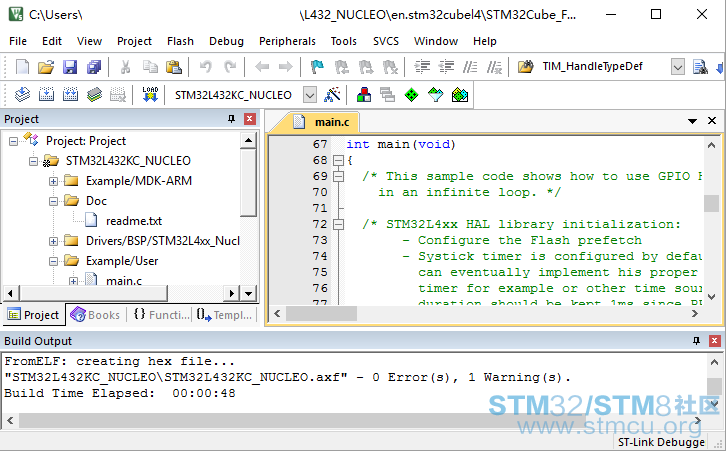Pin the Build Output panel with pushpin
Screen dimensions: 726x451
[x=696, y=341]
